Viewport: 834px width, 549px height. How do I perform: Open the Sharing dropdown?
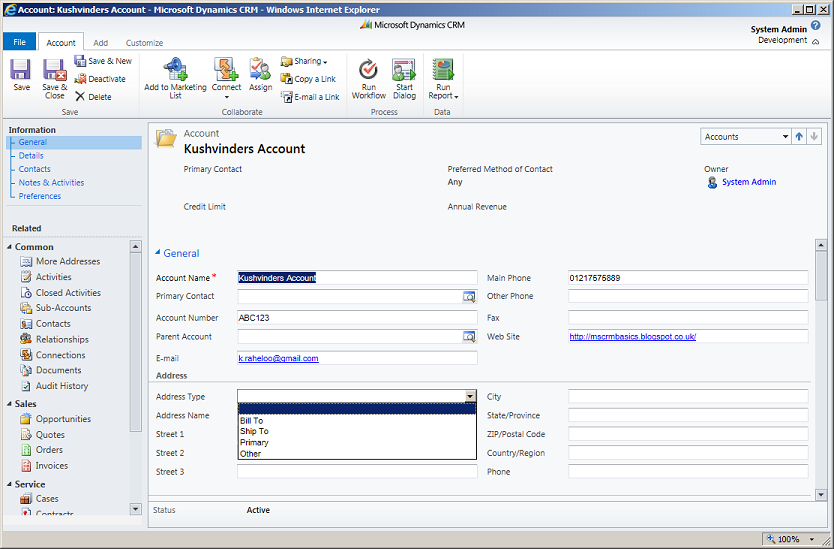point(304,61)
